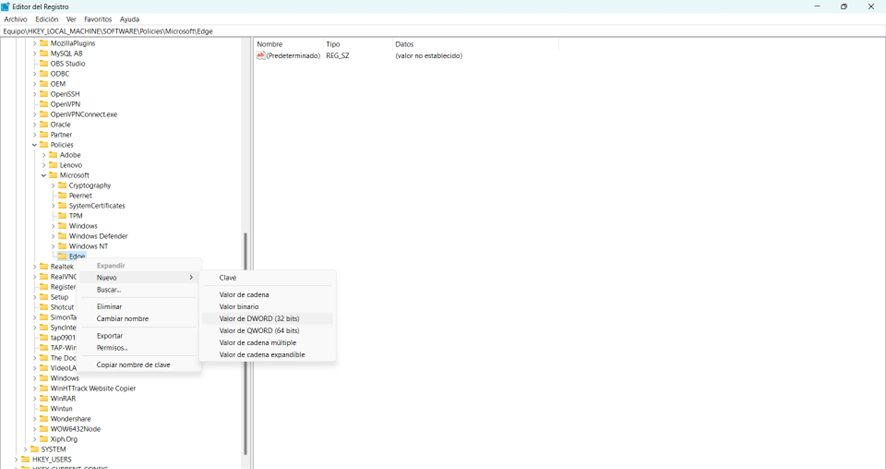Screen dimensions: 886x469
Task: Choose Buscar... in context menu
Action: (138, 289)
